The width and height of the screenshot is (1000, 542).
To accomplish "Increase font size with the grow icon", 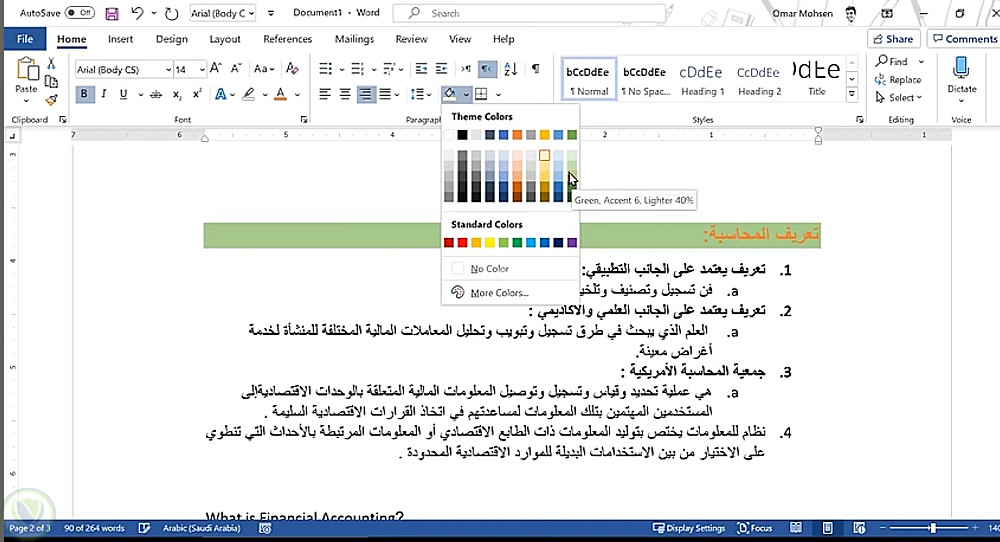I will tap(216, 69).
